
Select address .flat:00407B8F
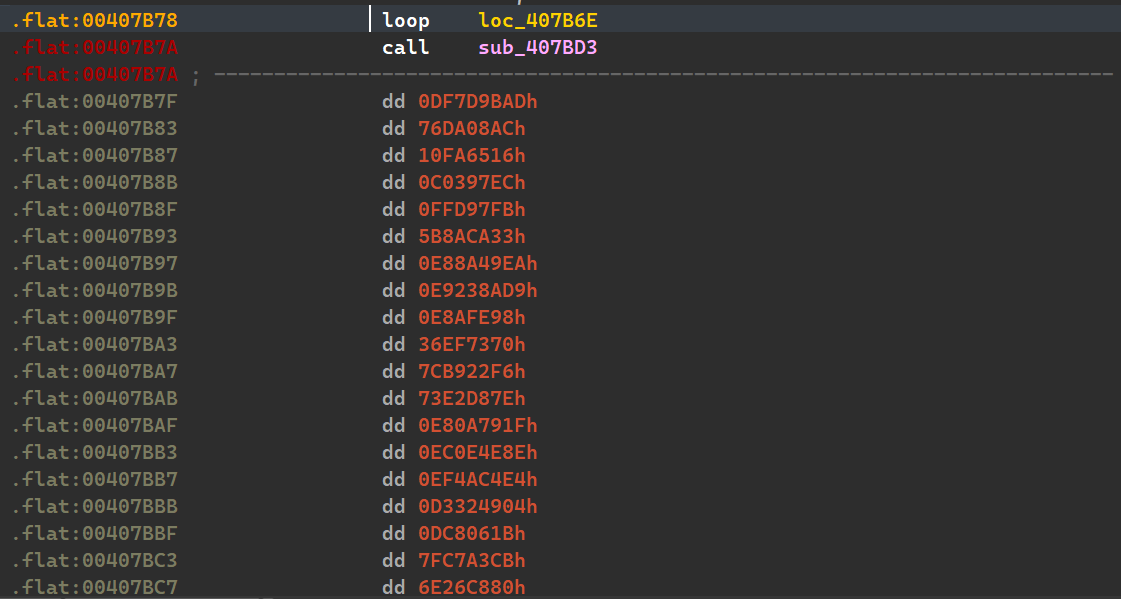pos(95,209)
